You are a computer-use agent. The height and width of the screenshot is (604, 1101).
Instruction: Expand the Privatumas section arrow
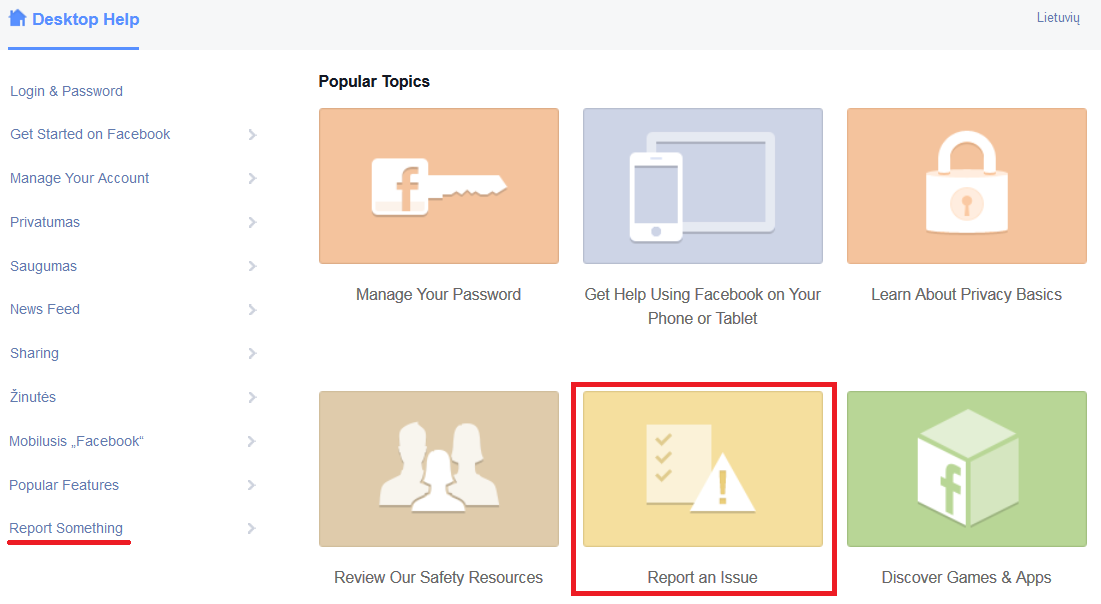pos(252,223)
